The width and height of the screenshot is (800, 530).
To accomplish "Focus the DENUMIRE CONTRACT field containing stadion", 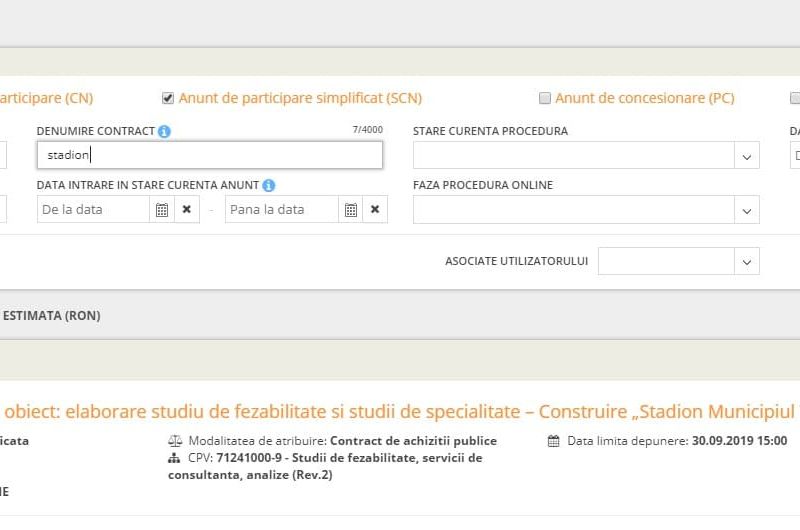I will click(209, 155).
